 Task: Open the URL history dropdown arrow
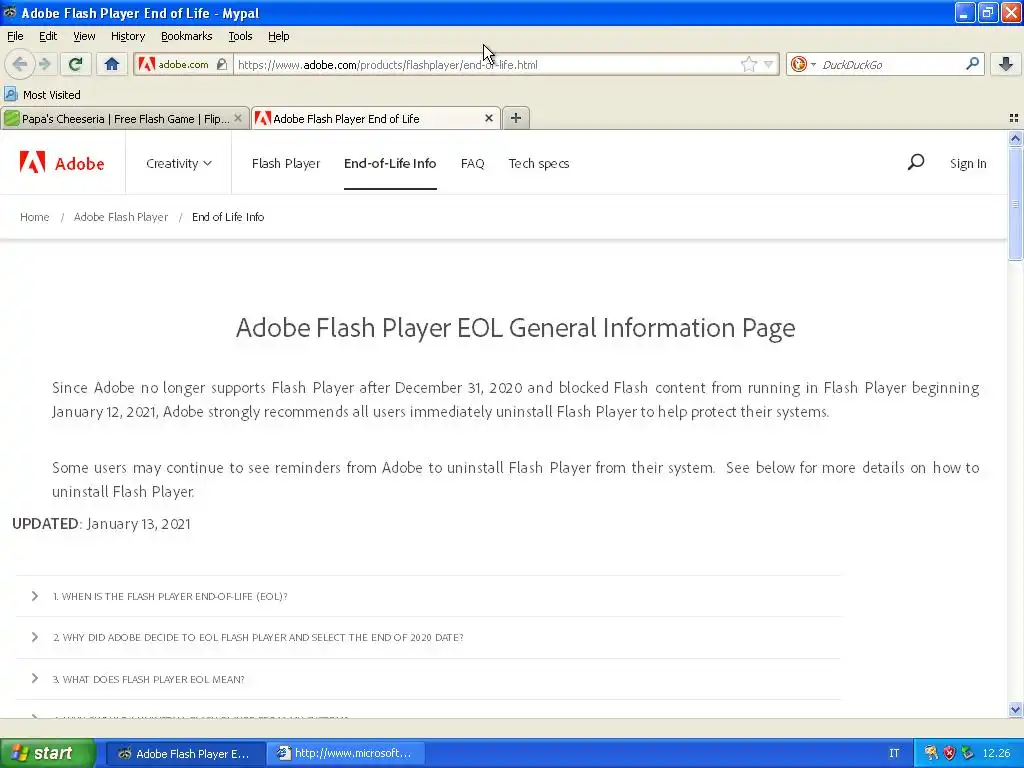coord(769,64)
